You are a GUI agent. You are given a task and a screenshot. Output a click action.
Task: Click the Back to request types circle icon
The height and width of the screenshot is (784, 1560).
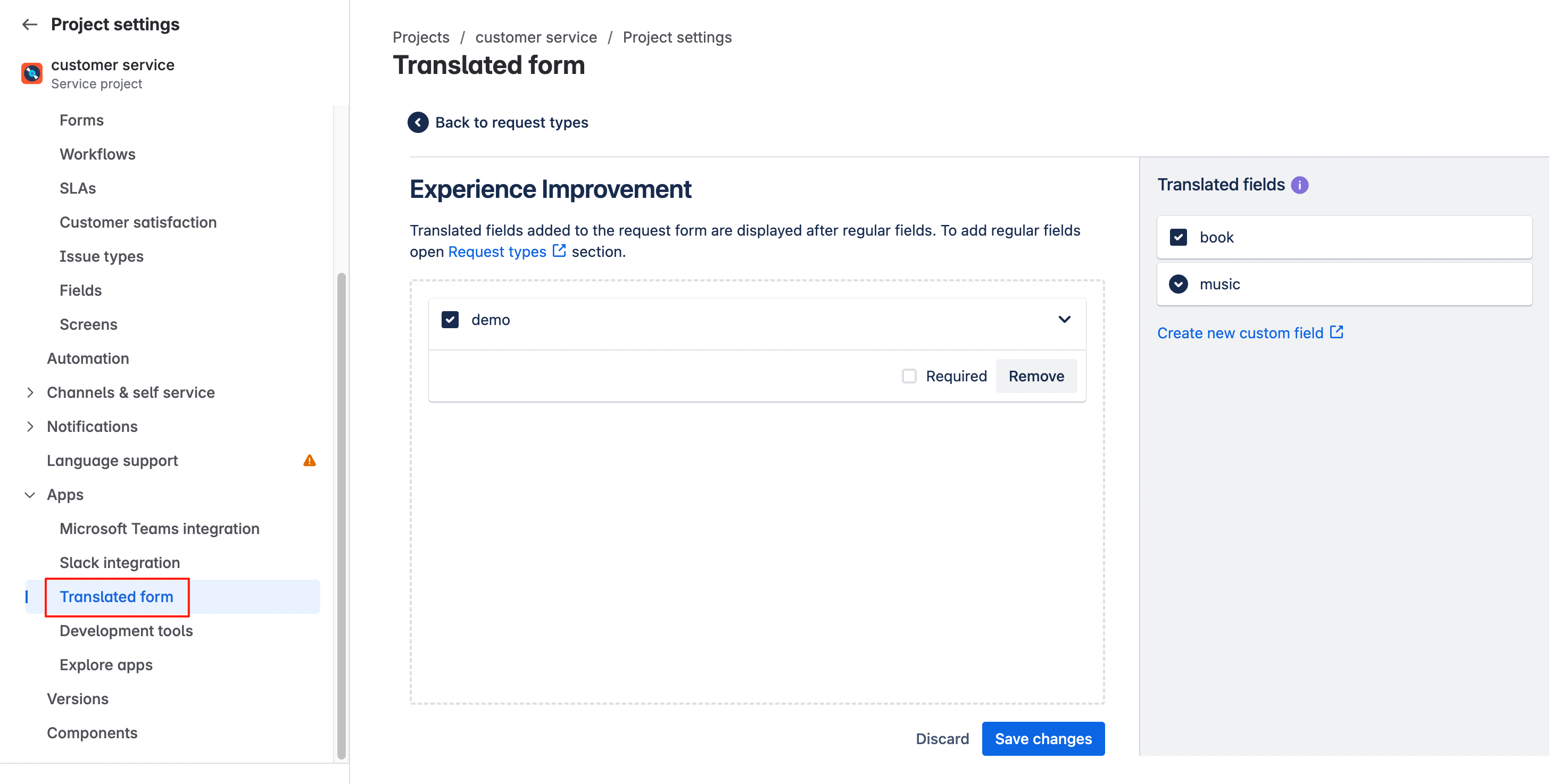point(418,122)
